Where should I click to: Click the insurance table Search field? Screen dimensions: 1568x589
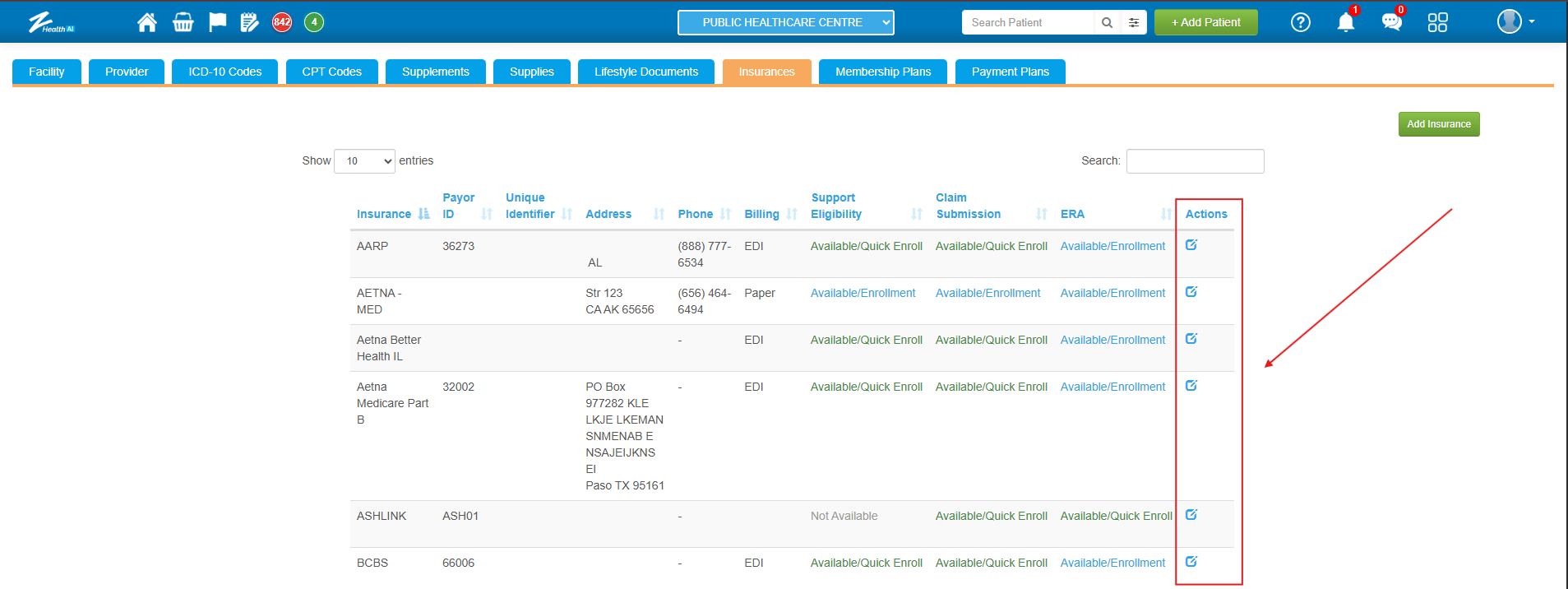point(1194,161)
